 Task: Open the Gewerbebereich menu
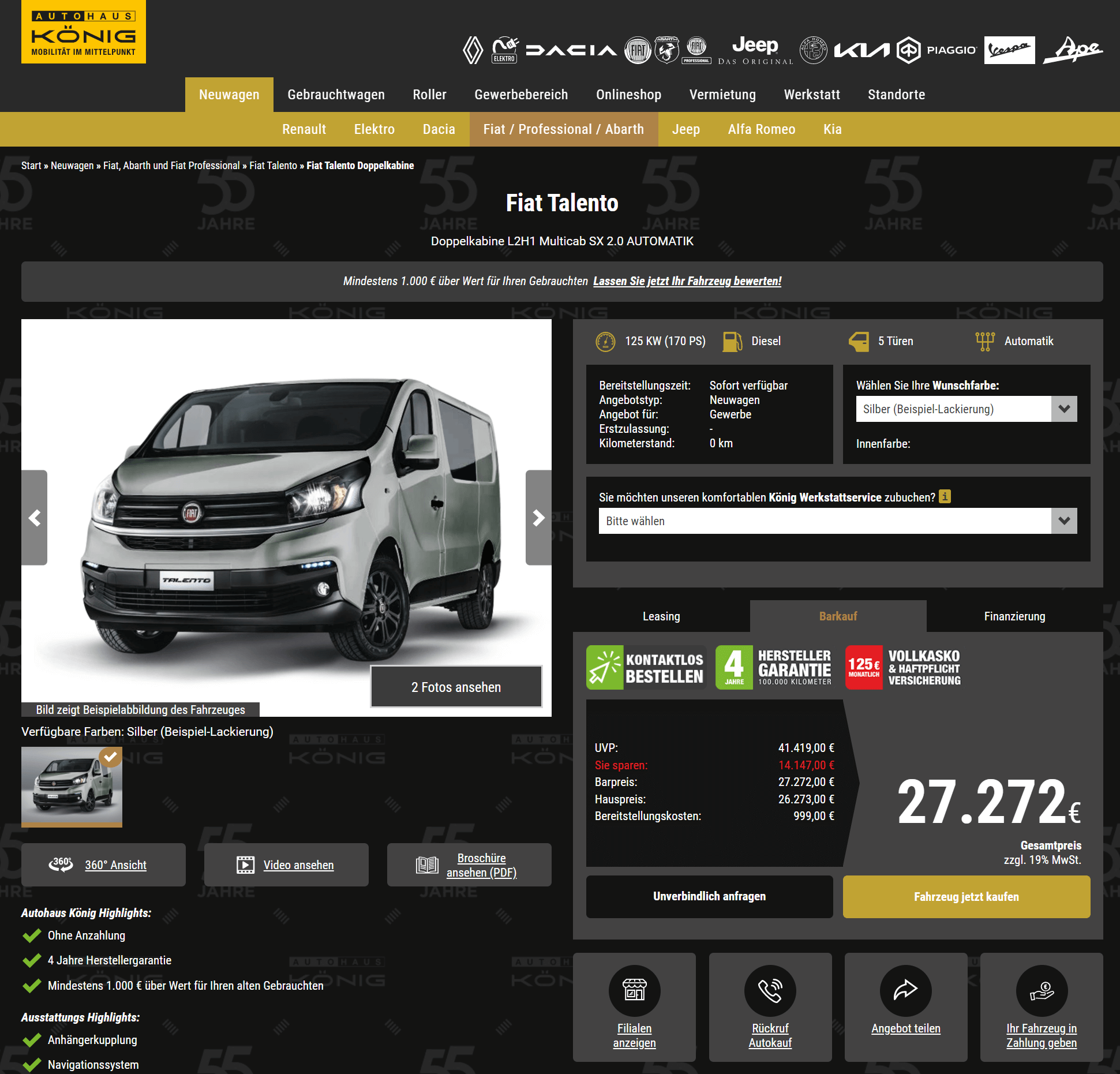[521, 95]
